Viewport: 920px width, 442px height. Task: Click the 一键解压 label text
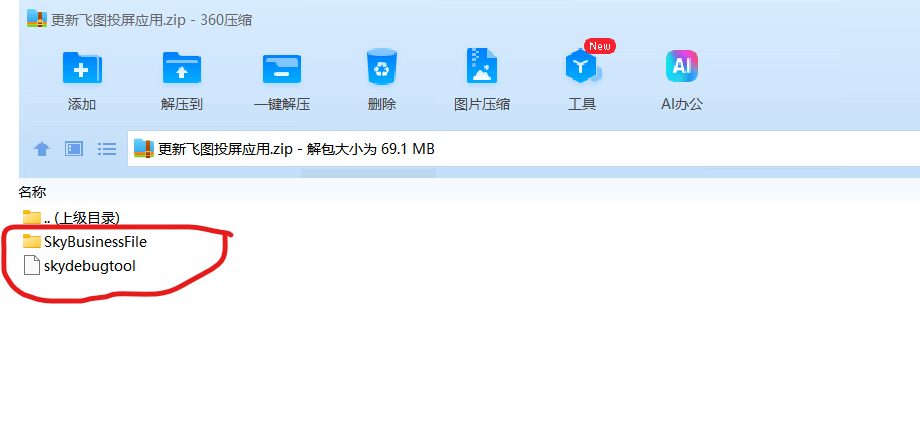282,104
